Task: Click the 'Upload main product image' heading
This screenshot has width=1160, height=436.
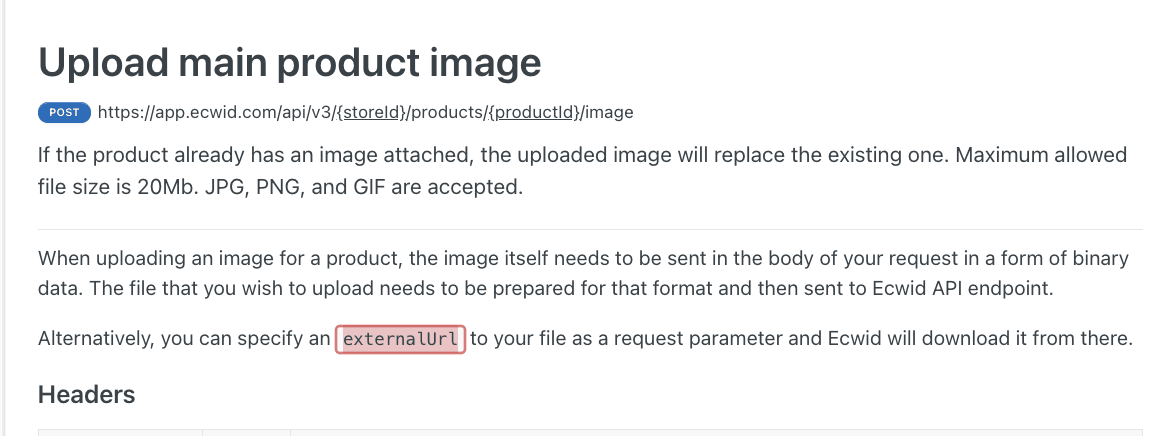Action: click(x=289, y=62)
